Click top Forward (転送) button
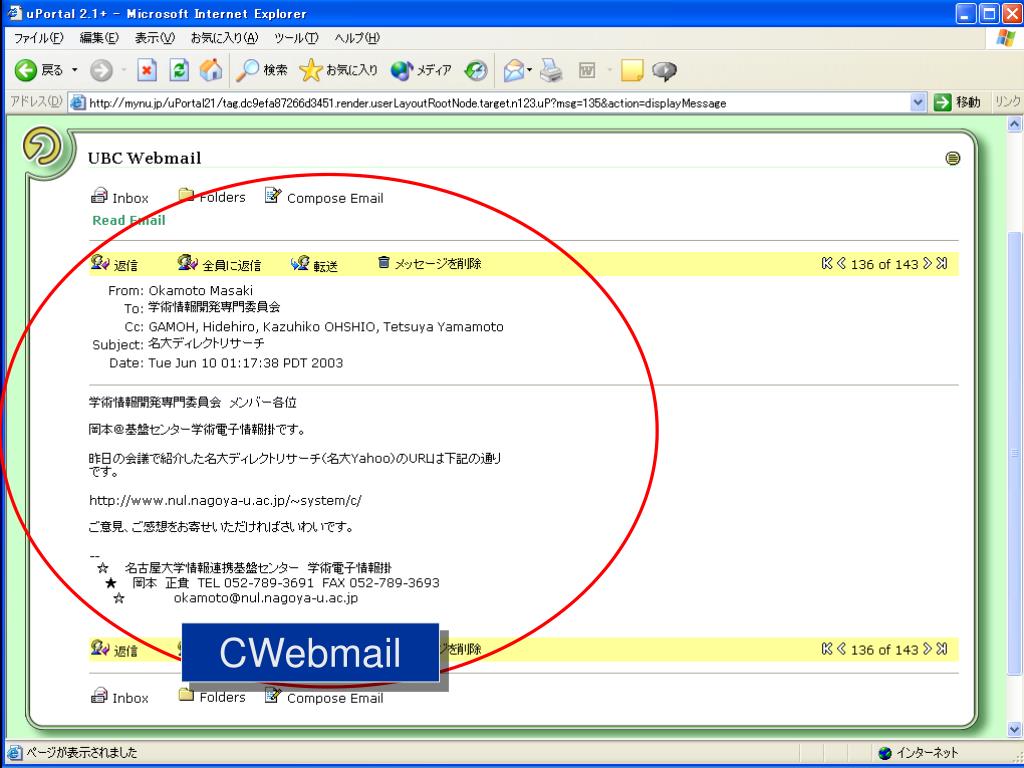This screenshot has width=1024, height=768. tap(314, 264)
